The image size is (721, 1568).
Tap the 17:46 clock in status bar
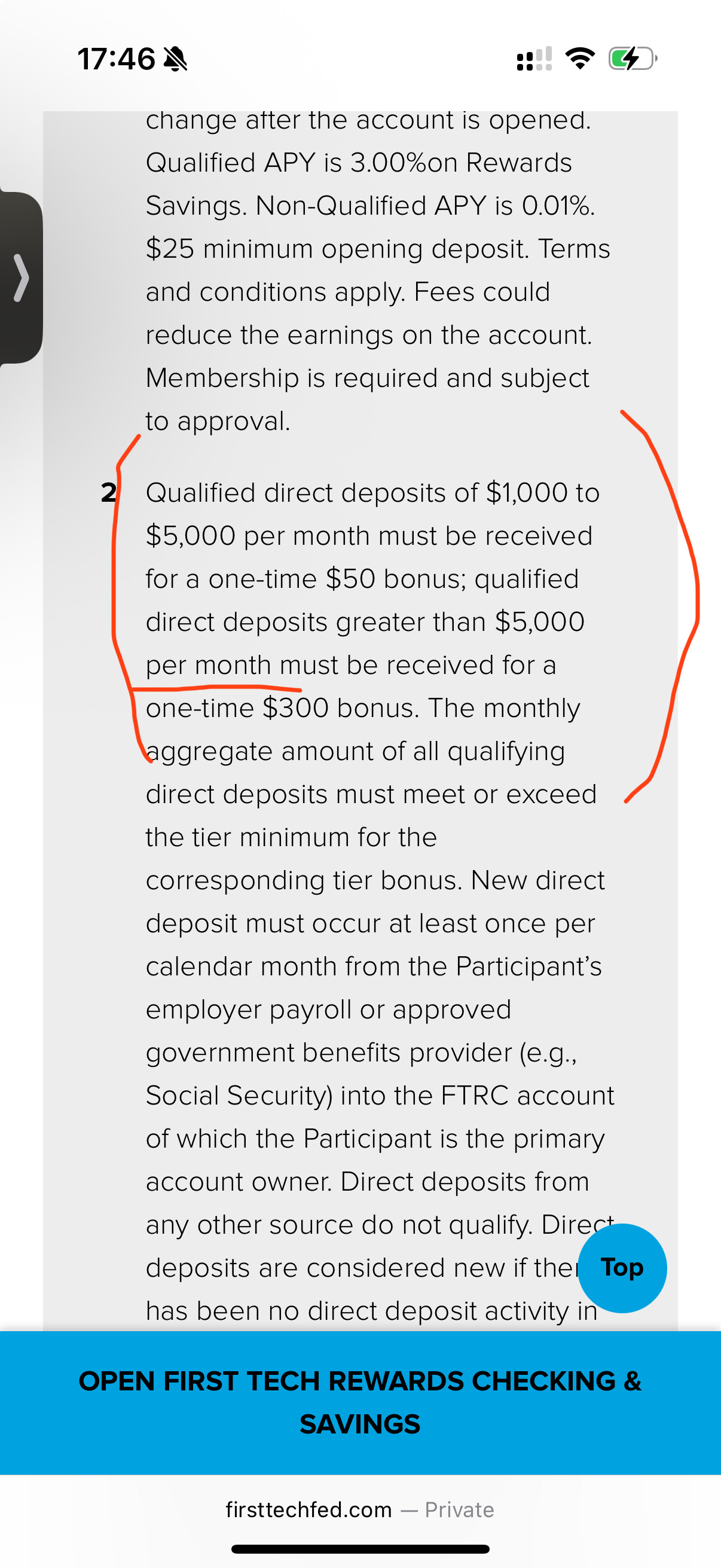(x=116, y=59)
